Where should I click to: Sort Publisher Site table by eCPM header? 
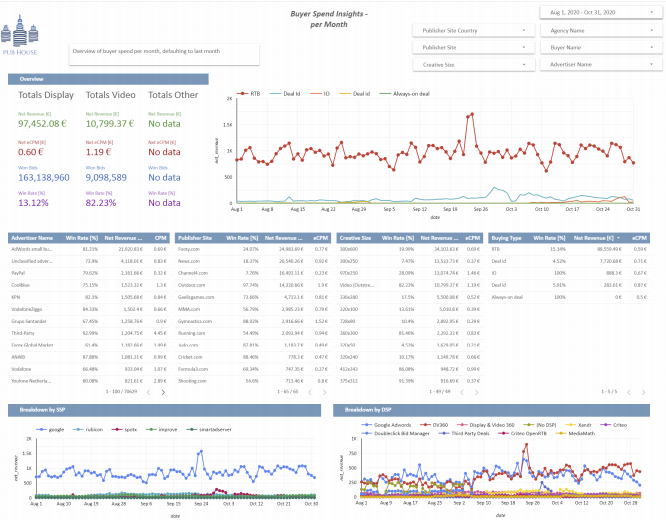pyautogui.click(x=320, y=237)
